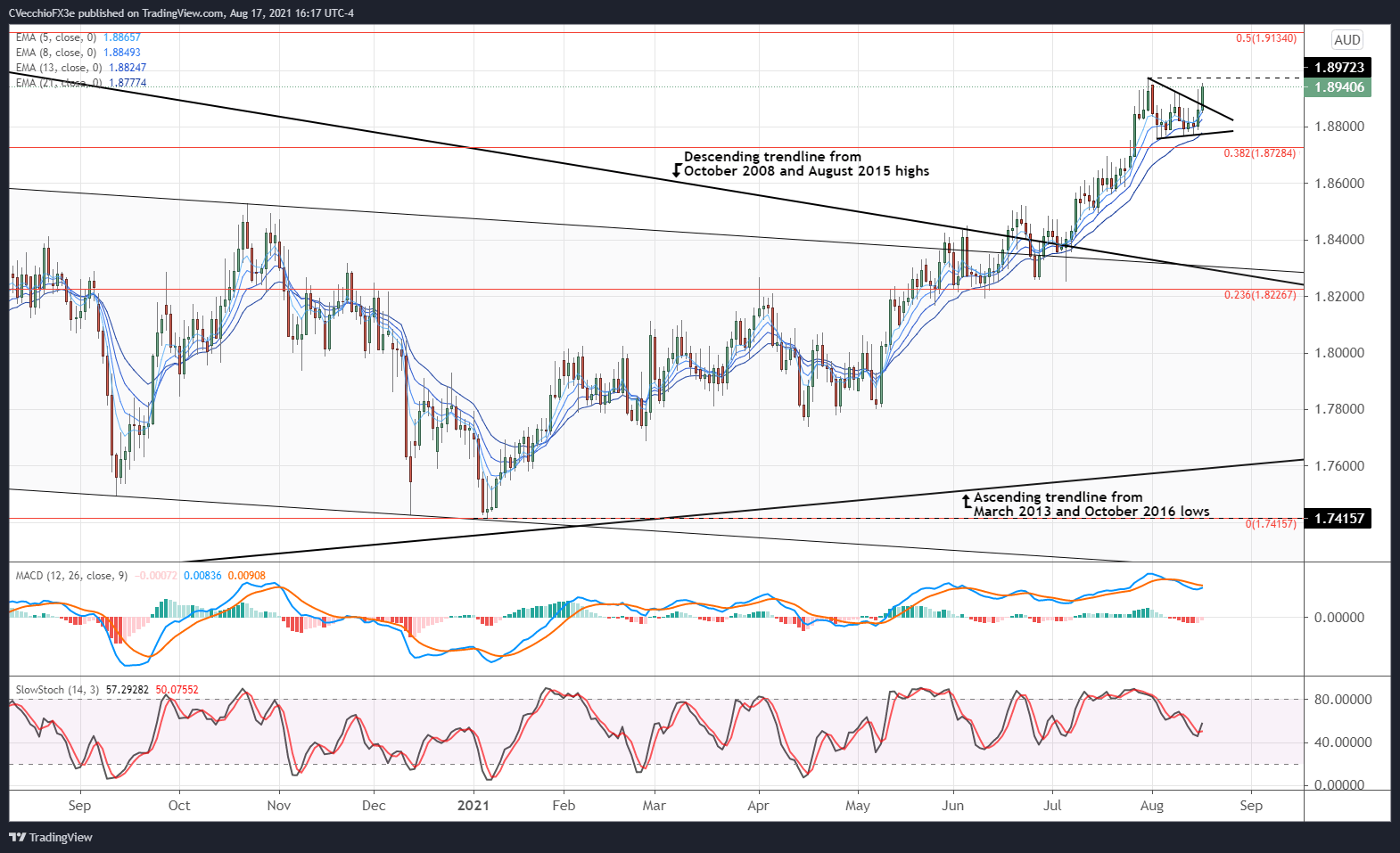1400x853 pixels.
Task: Click the 1.74157 price label on axis
Action: click(1337, 518)
